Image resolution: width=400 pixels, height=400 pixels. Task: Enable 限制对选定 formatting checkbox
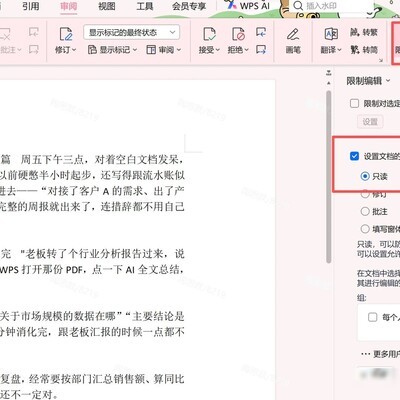(354, 103)
